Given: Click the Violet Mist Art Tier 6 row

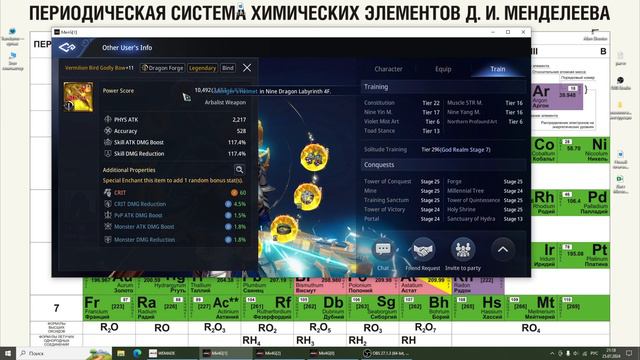Looking at the screenshot, I should (402, 122).
